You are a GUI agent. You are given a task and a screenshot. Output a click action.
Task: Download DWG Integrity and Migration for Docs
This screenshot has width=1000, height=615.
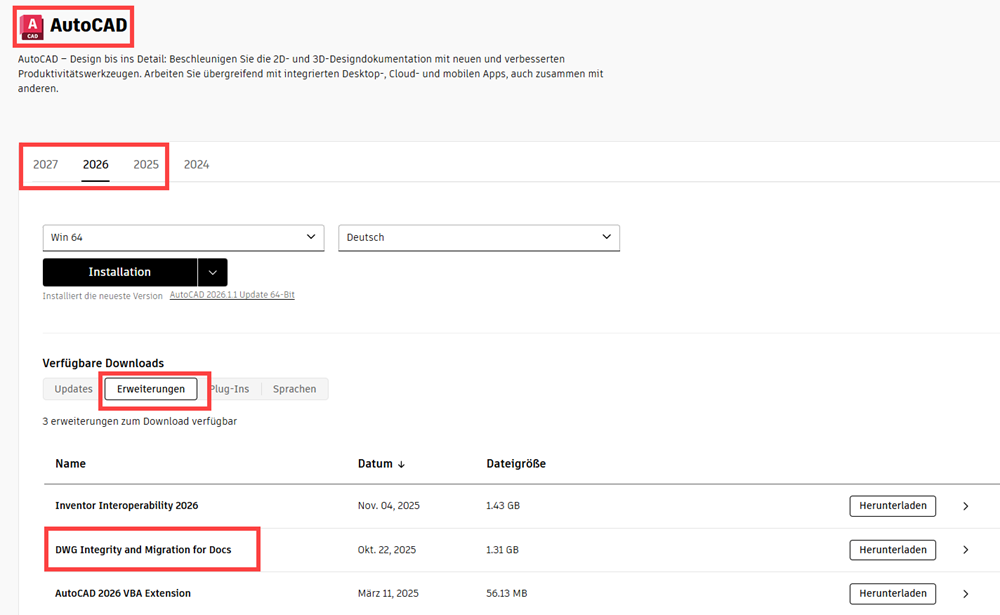893,550
